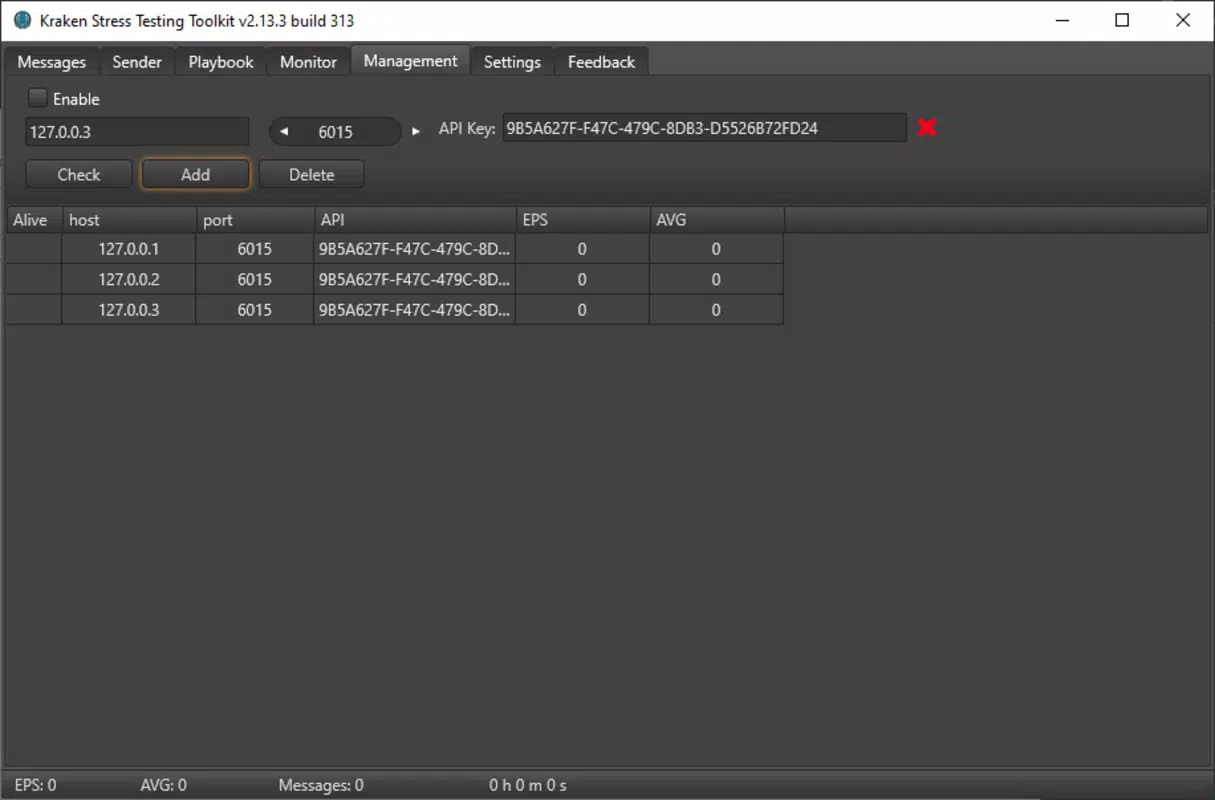The width and height of the screenshot is (1215, 800).
Task: Click API key cell in 127.0.0.3 row
Action: pyautogui.click(x=415, y=310)
